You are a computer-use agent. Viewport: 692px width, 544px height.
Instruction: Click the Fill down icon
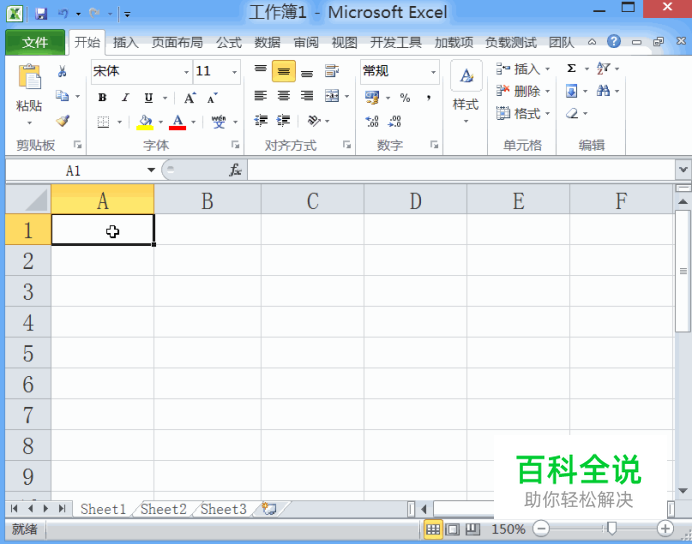tap(572, 91)
